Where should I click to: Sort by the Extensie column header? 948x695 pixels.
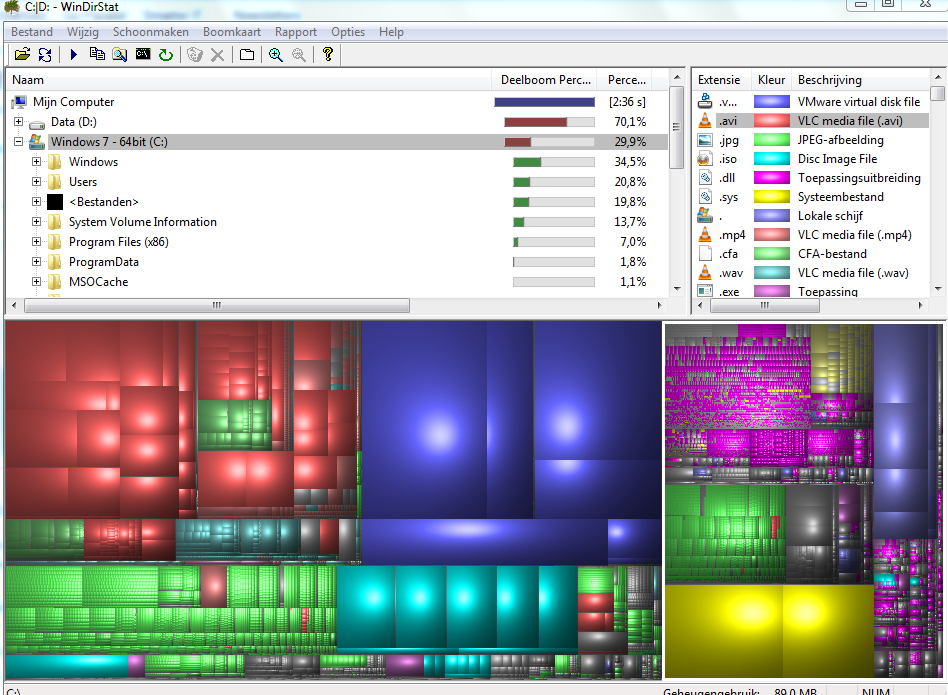719,80
